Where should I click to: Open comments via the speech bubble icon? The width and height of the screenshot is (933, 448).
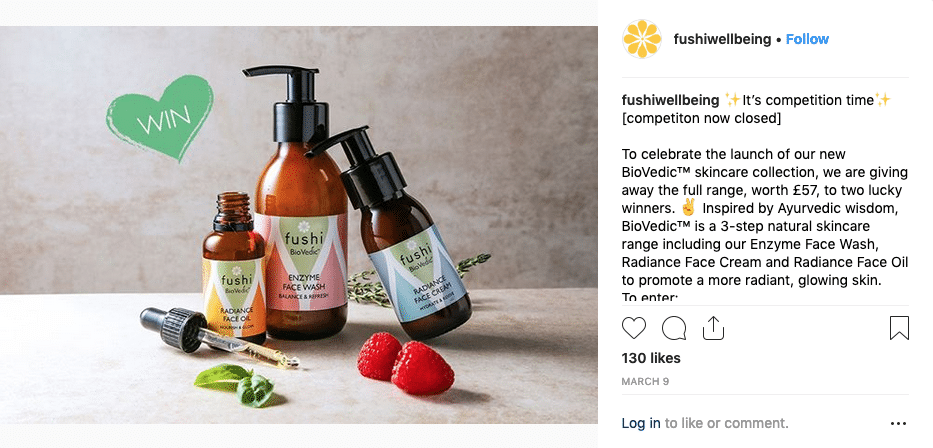pyautogui.click(x=674, y=328)
